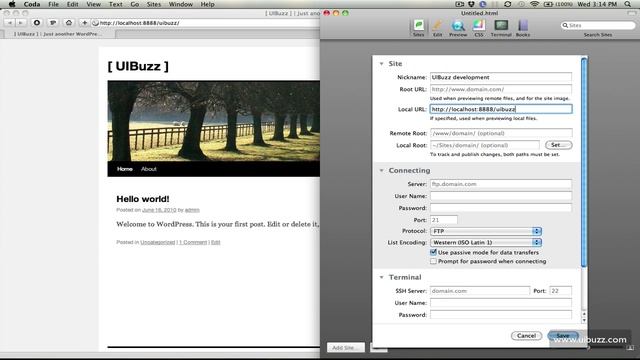640x360 pixels.
Task: Open the Hello world! post title
Action: click(142, 199)
